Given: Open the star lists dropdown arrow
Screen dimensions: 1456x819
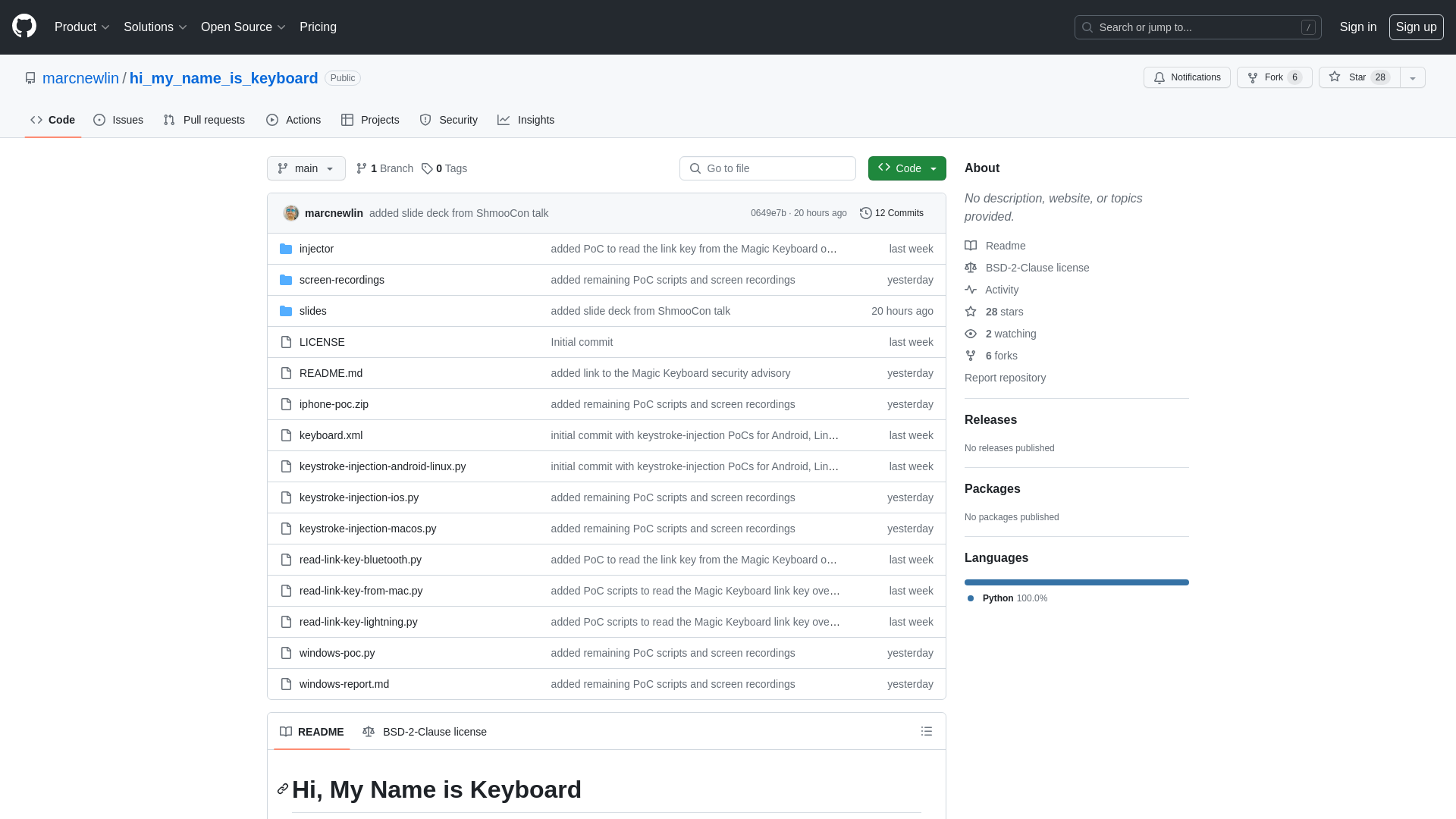Looking at the screenshot, I should coord(1412,77).
